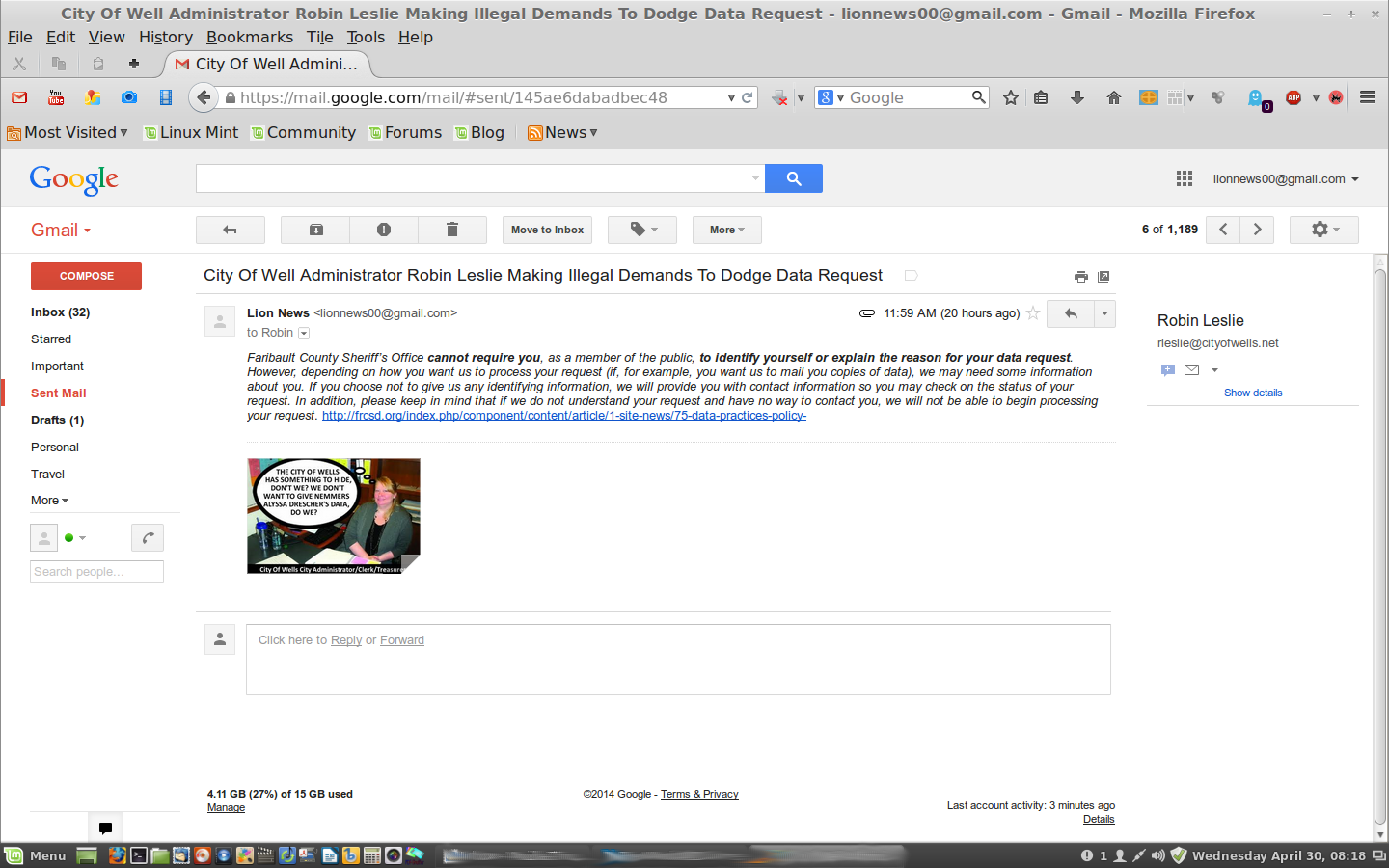This screenshot has height=868, width=1389.
Task: Open the frcsd.org data practices policy link
Action: click(x=564, y=416)
